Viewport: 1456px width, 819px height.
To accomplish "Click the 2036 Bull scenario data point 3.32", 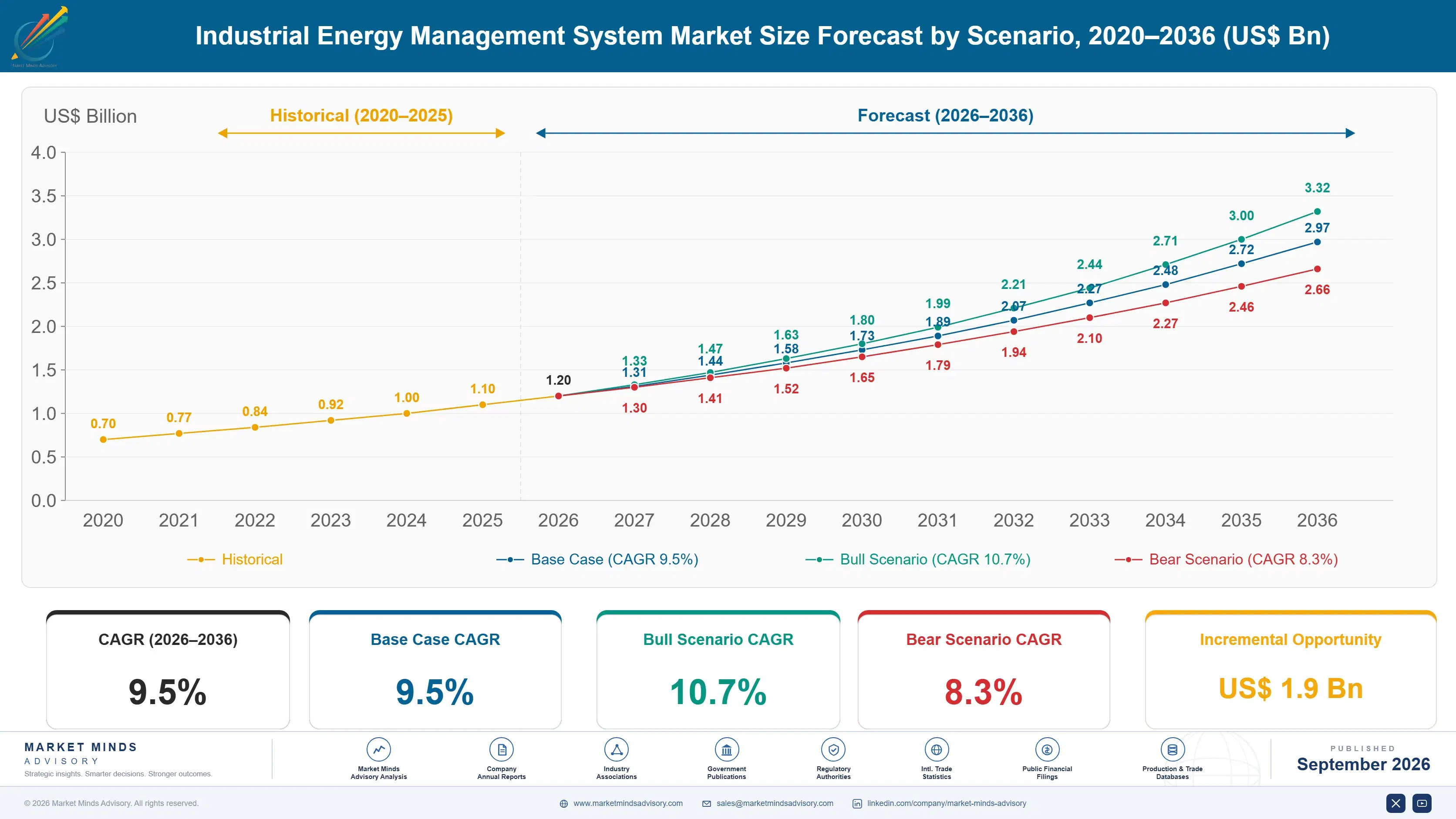I will [1317, 212].
